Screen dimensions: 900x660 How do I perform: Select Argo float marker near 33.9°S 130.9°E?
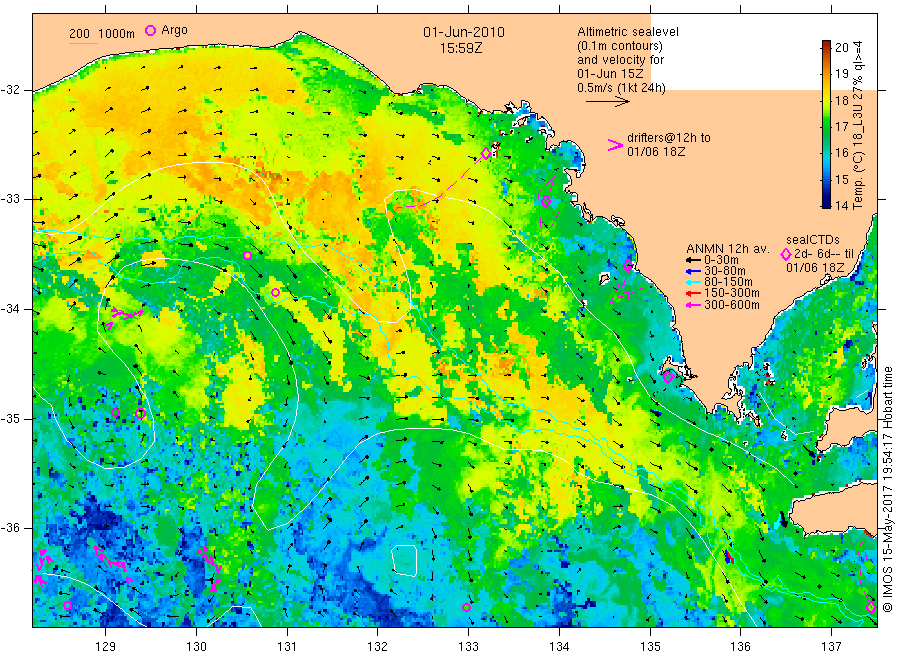[276, 292]
